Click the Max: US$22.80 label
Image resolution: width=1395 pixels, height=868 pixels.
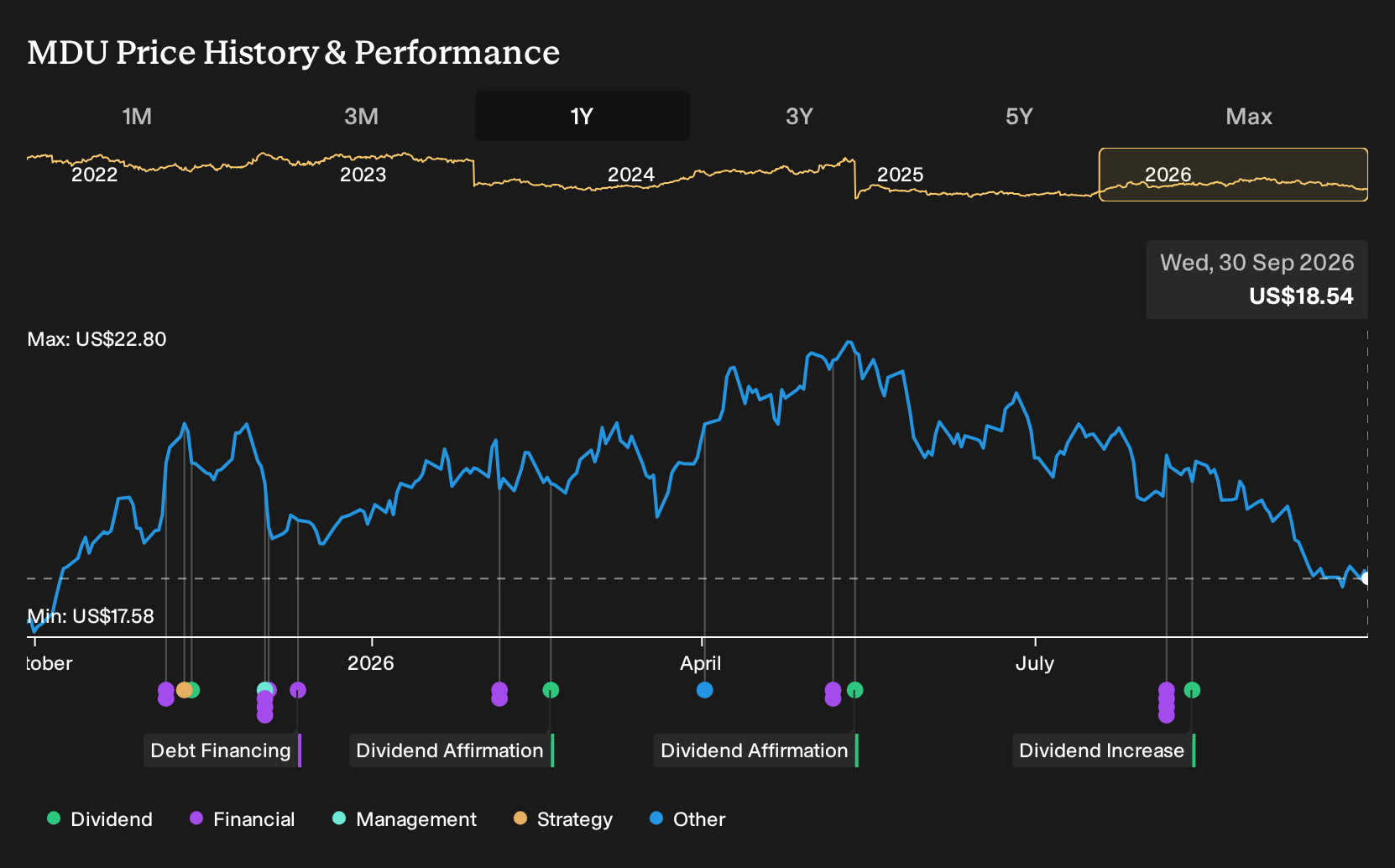click(x=97, y=339)
